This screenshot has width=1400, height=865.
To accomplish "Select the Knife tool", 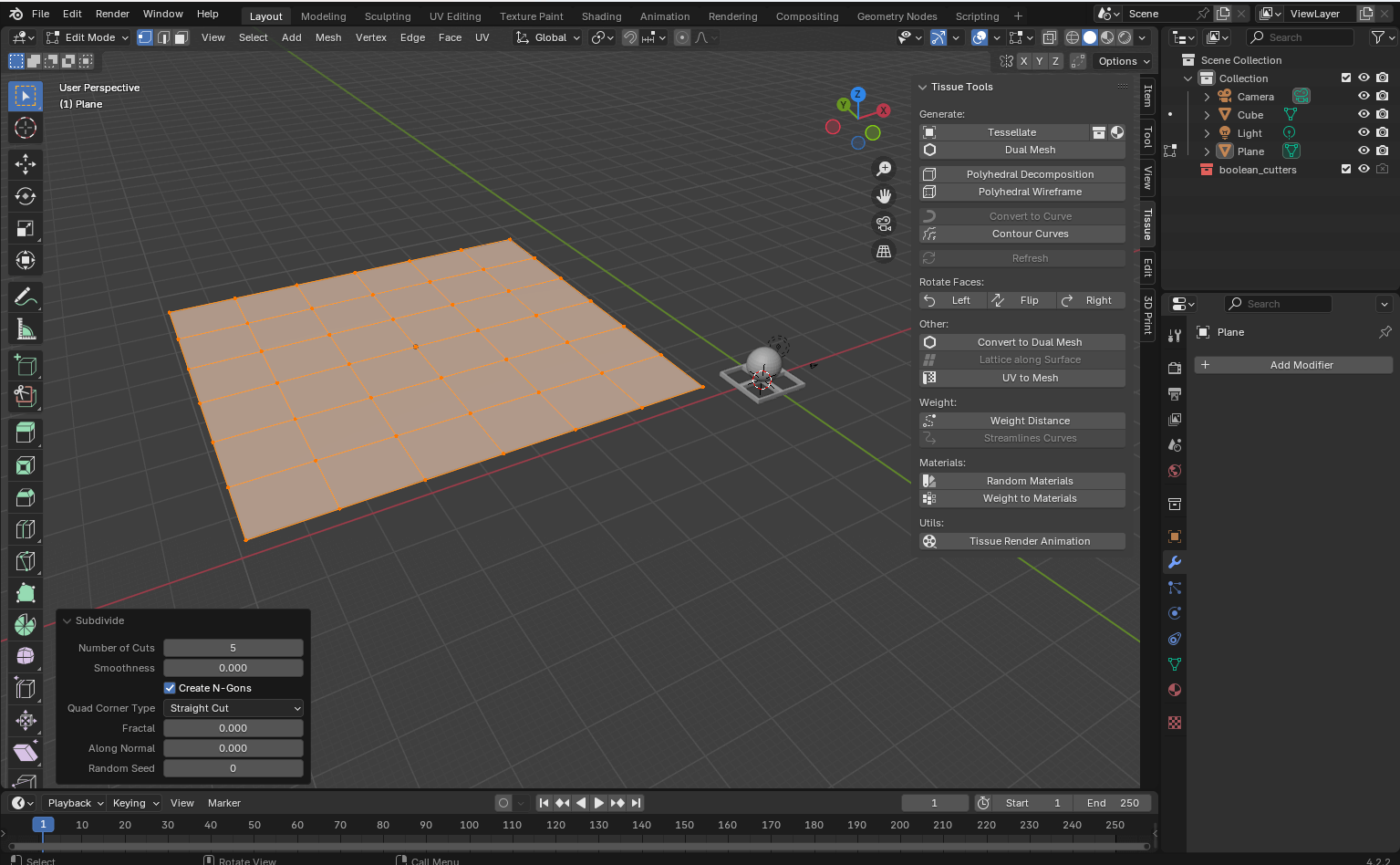I will 26,561.
